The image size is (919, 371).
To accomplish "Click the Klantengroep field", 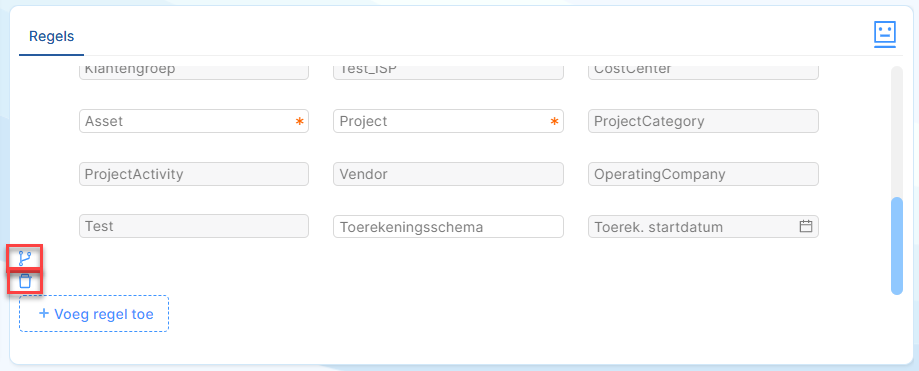I will [194, 72].
